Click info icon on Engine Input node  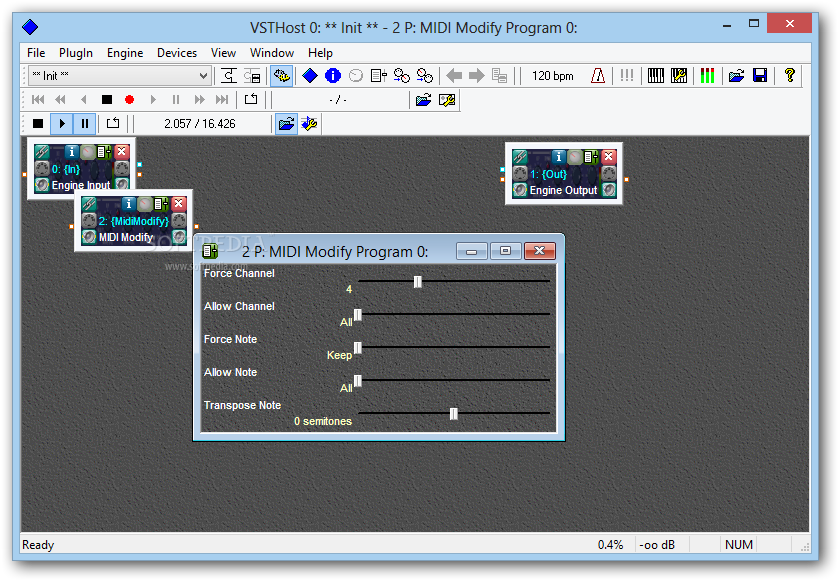click(72, 152)
